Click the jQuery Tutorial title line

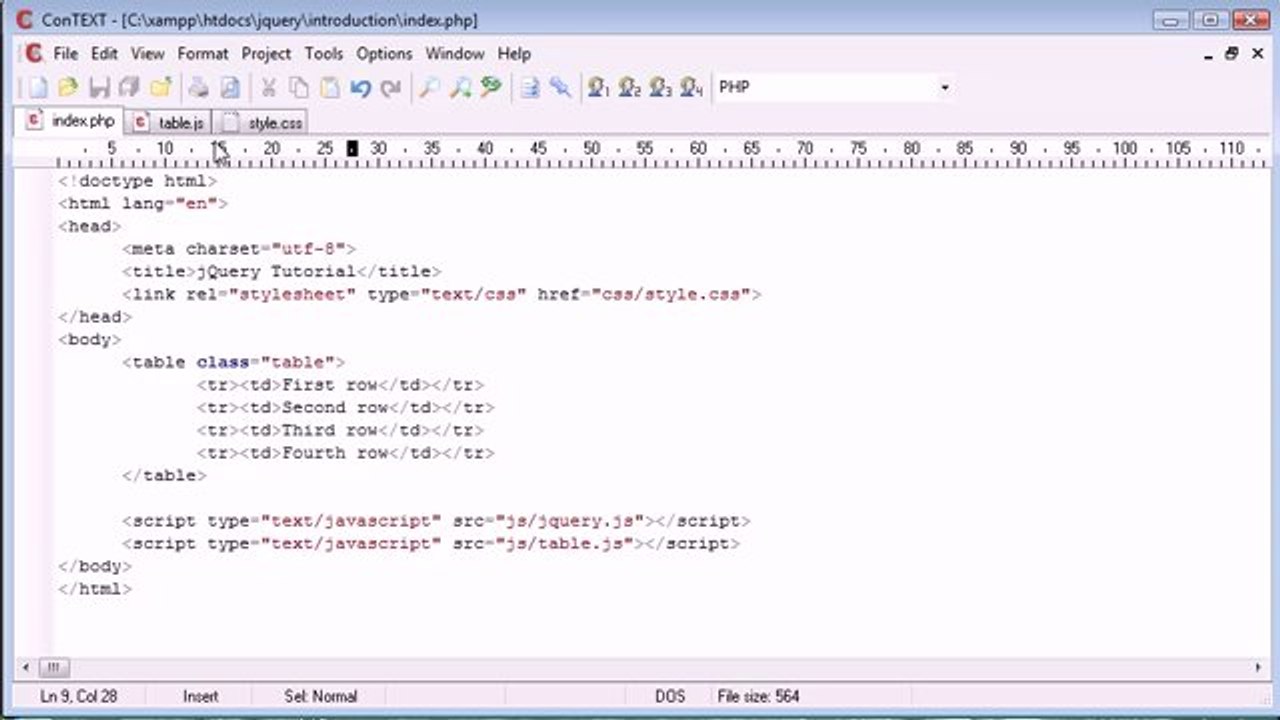point(281,271)
